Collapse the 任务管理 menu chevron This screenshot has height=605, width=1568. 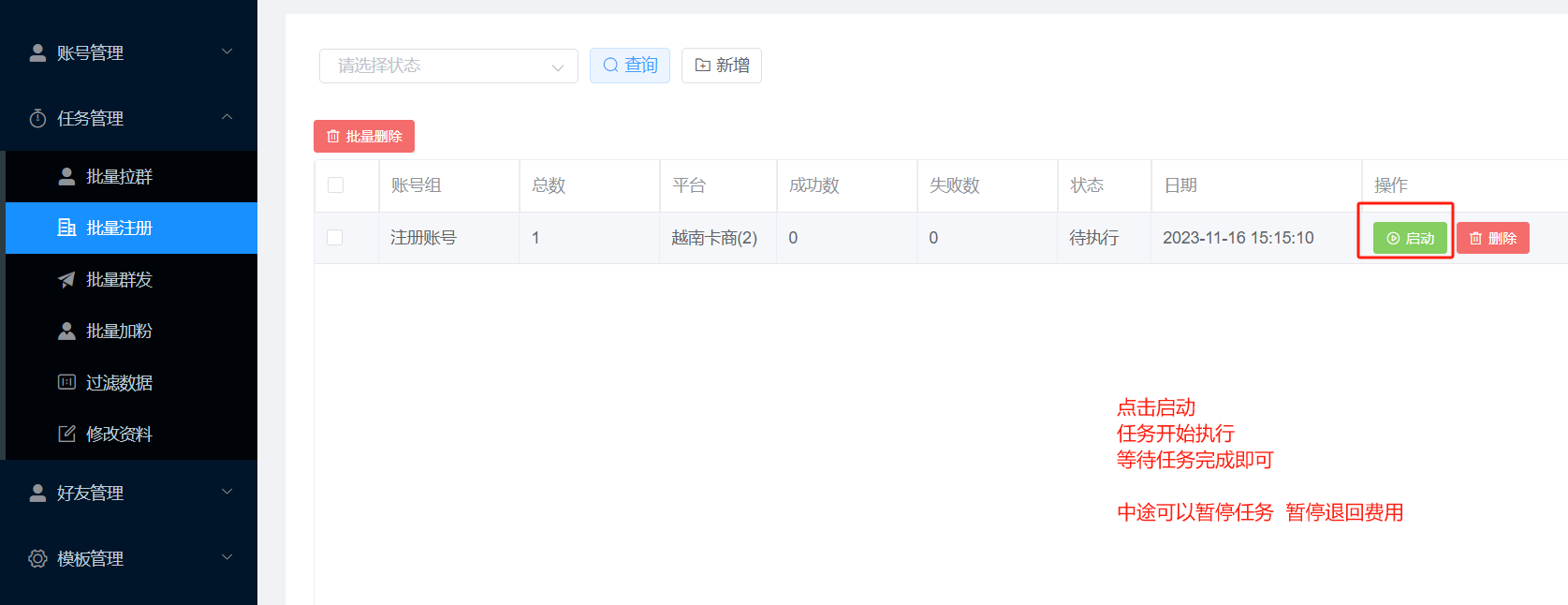coord(227,117)
